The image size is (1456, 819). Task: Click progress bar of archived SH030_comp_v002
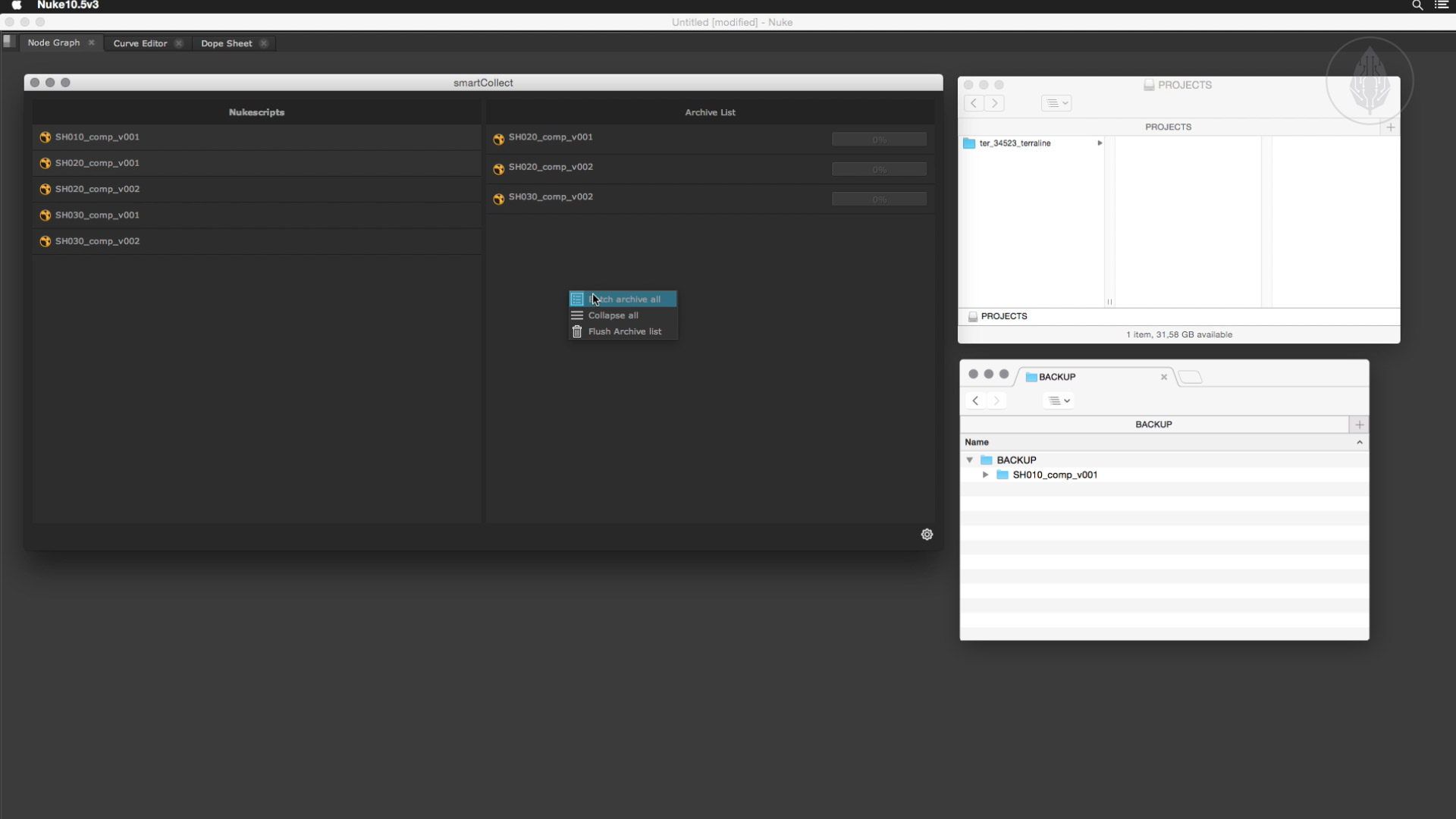880,199
